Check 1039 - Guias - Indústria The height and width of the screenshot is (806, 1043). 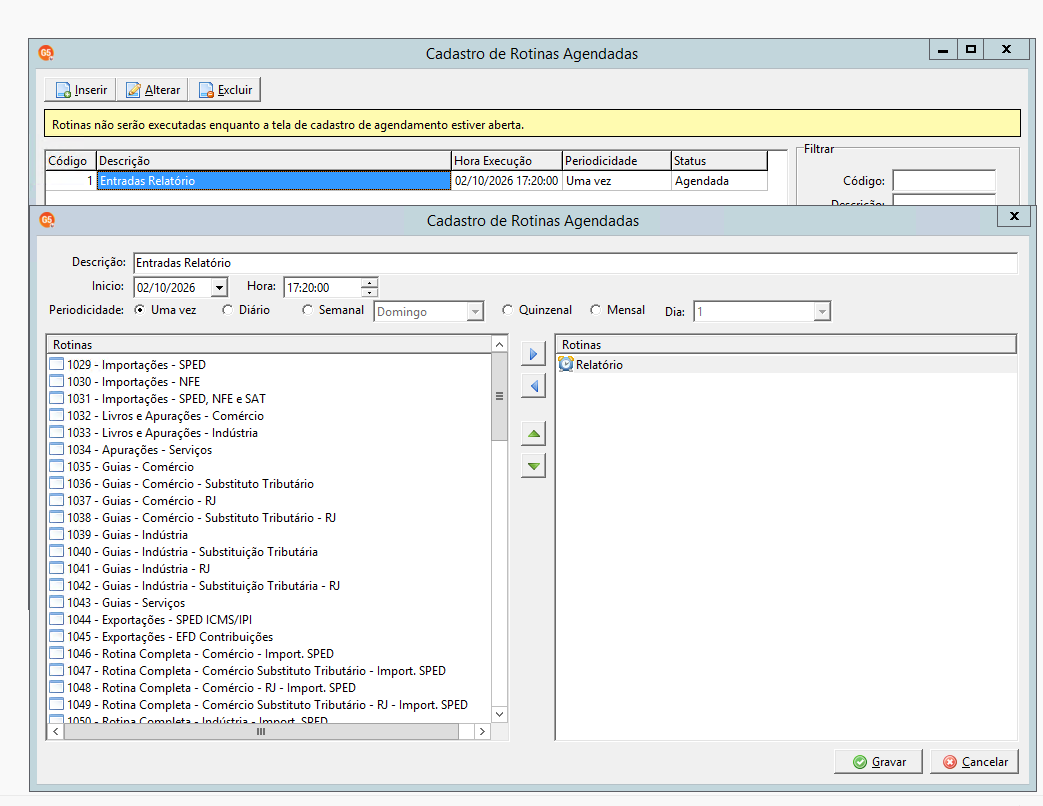(x=57, y=535)
